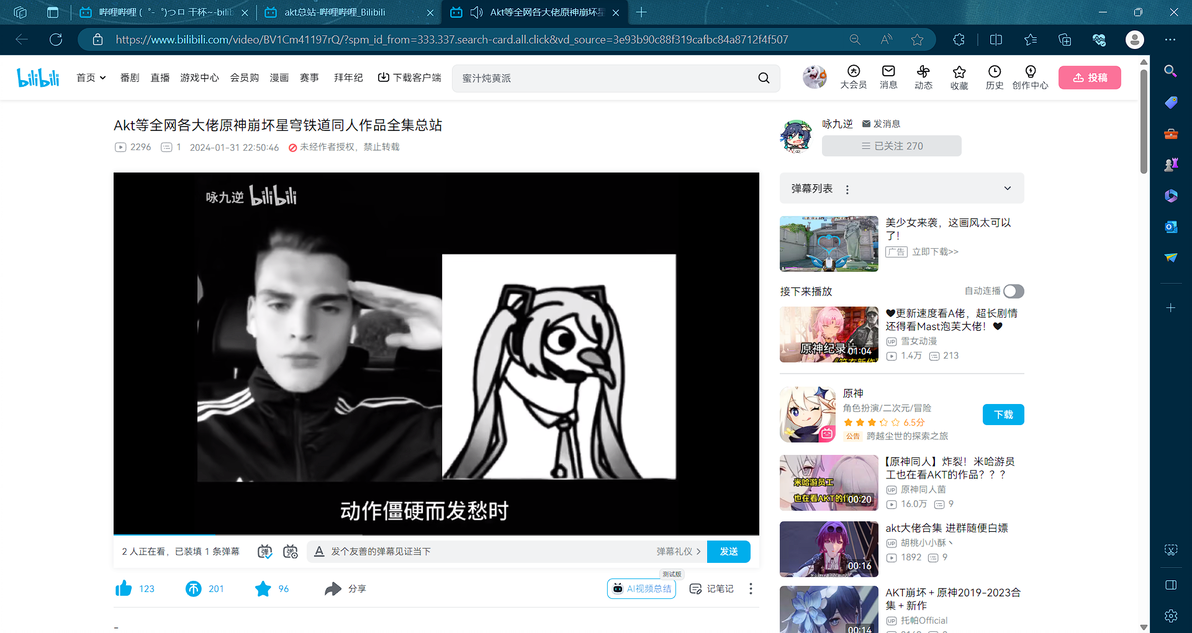The image size is (1192, 633).
Task: Send the danmaku with 发送 button
Action: (728, 552)
